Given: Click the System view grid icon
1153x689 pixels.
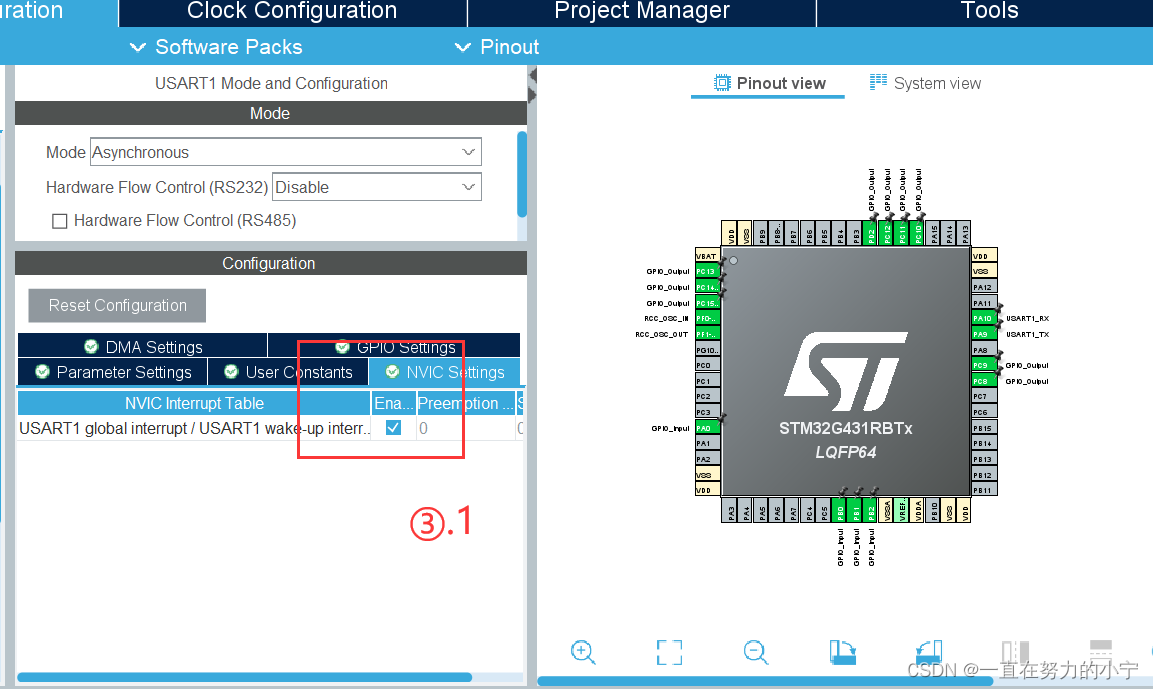Looking at the screenshot, I should 878,82.
